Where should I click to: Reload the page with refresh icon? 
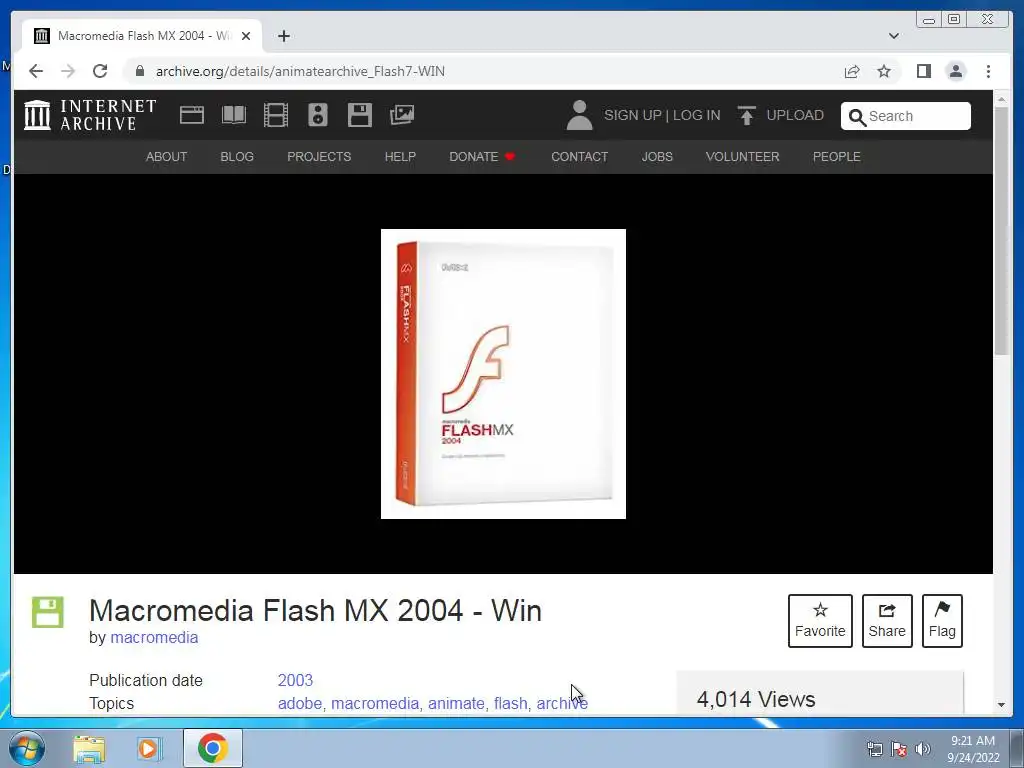coord(100,71)
